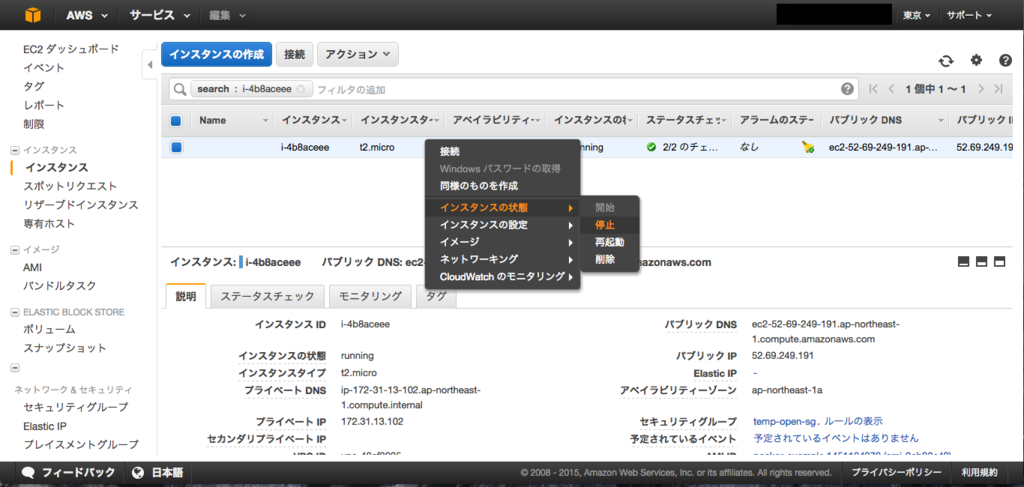Open スポットリクエスト in sidebar
Viewport: 1024px width, 487px height.
coord(70,186)
